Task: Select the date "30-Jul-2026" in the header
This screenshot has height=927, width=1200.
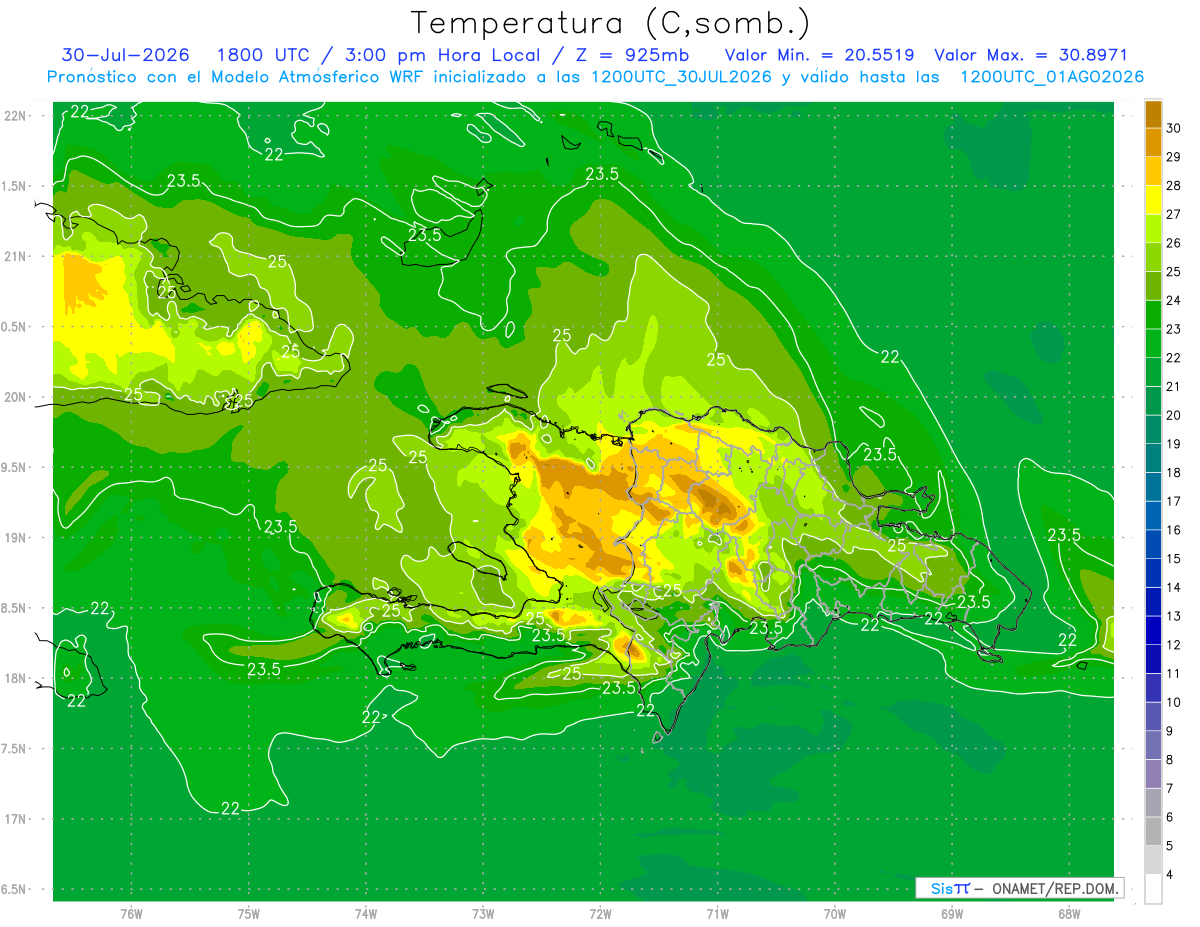Action: pos(127,55)
